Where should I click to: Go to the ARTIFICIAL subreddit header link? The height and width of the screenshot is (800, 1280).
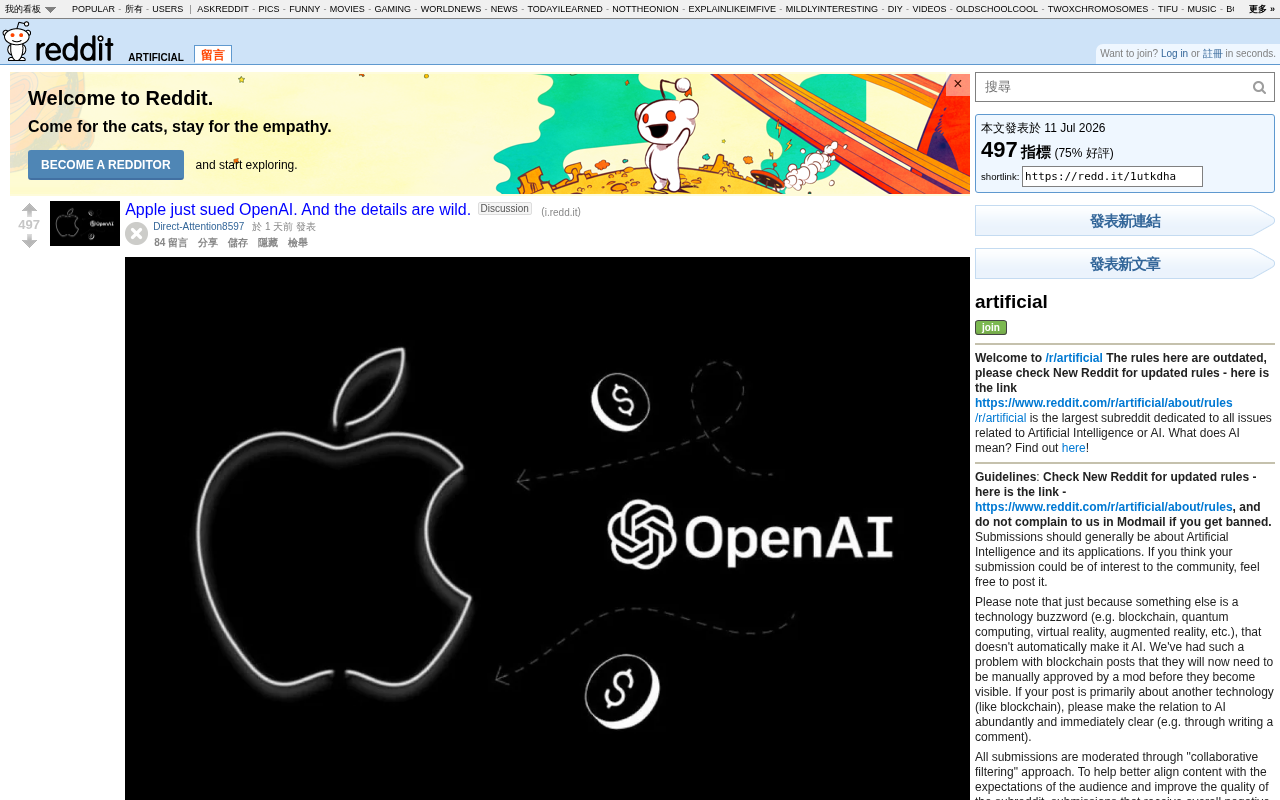point(156,57)
